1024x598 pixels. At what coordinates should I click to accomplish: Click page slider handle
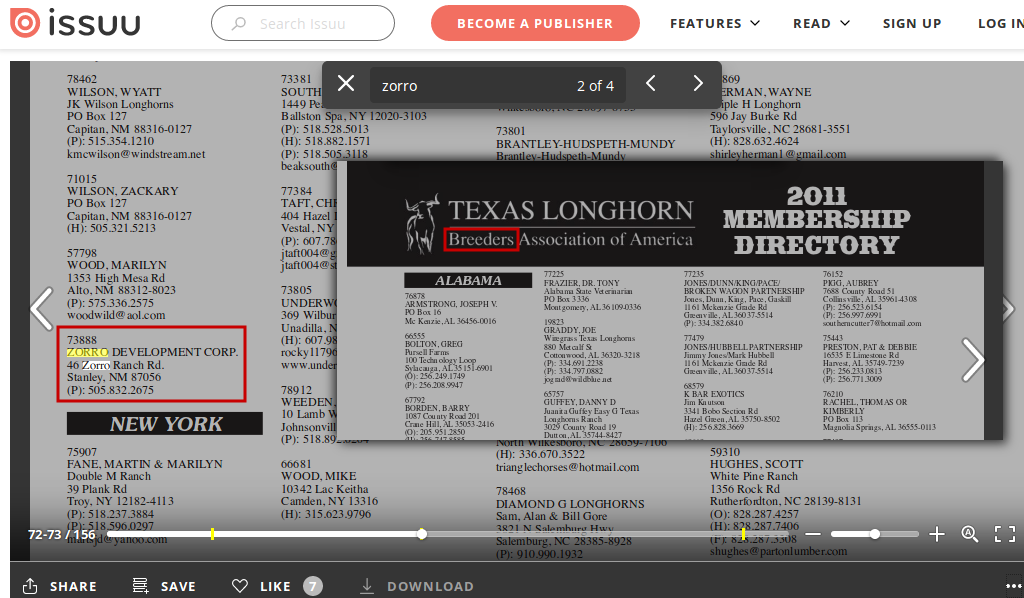[422, 534]
